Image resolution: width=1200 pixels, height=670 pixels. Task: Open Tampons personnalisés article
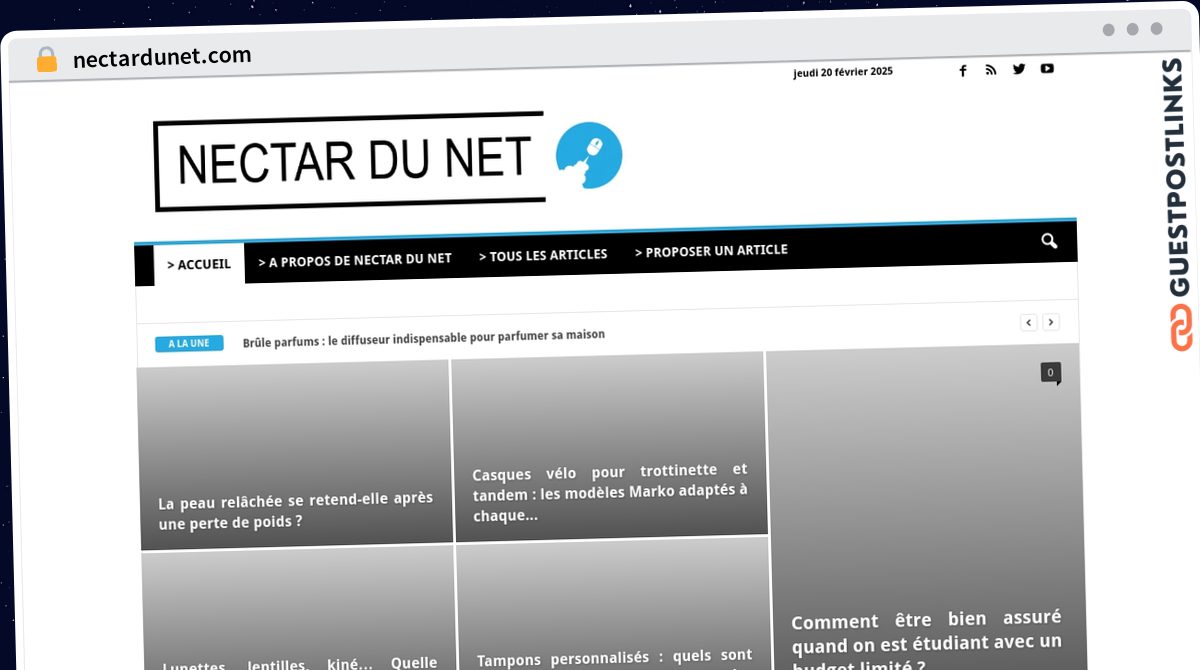pyautogui.click(x=614, y=658)
